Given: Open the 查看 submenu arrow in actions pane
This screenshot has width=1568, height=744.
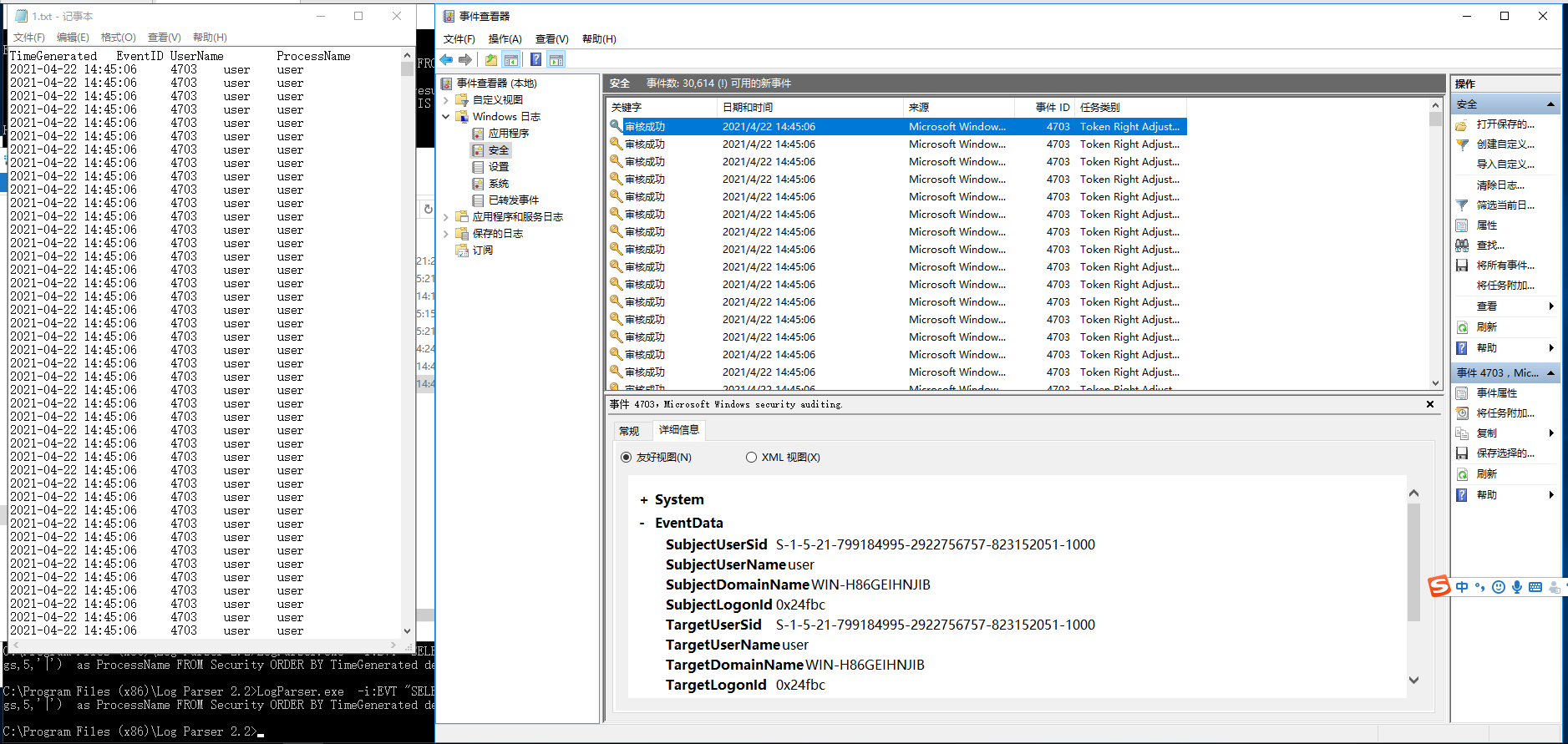Looking at the screenshot, I should click(1551, 306).
